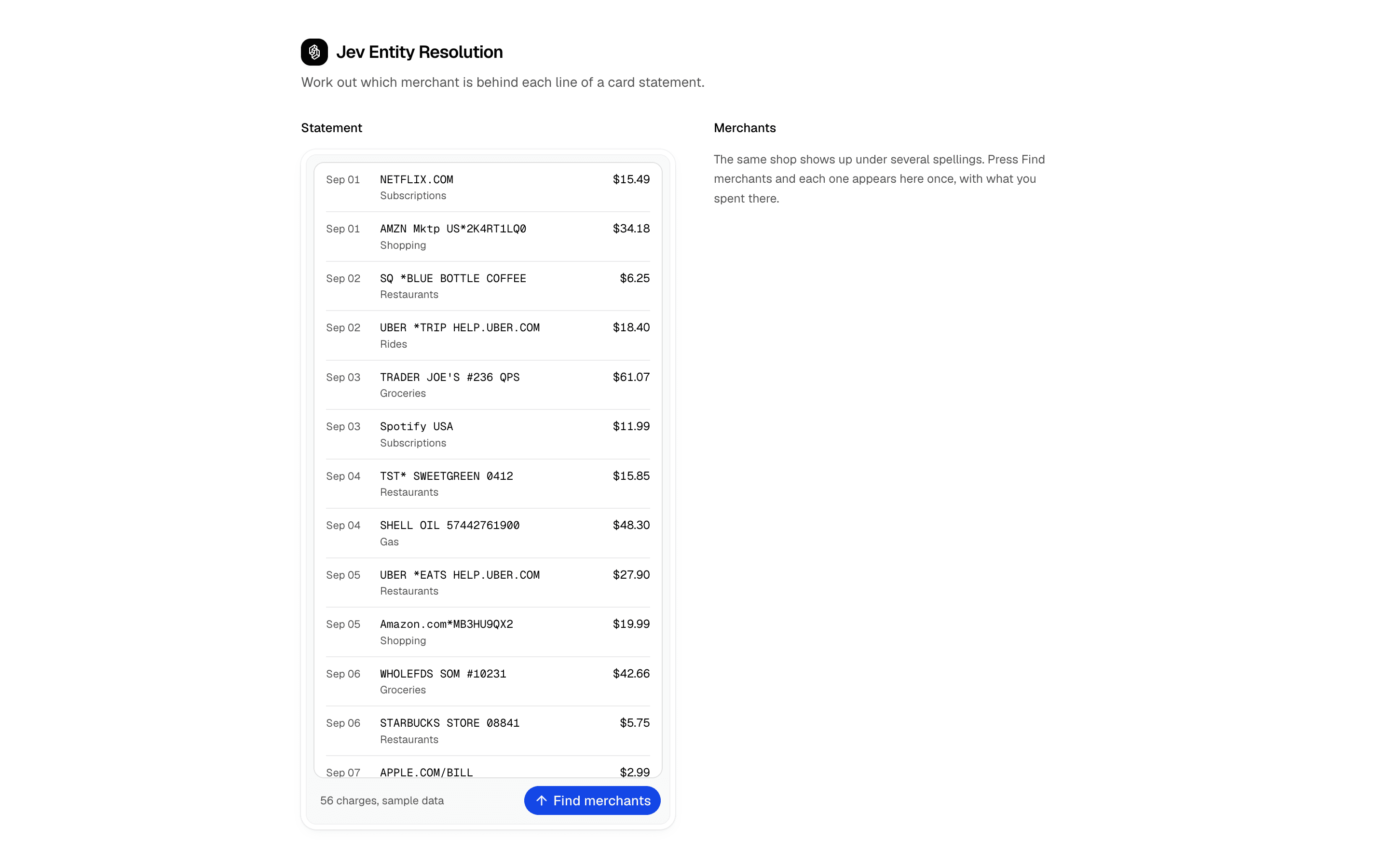Select the AMZN Mktp US*2K4RT1LQ0 charge

pyautogui.click(x=488, y=236)
